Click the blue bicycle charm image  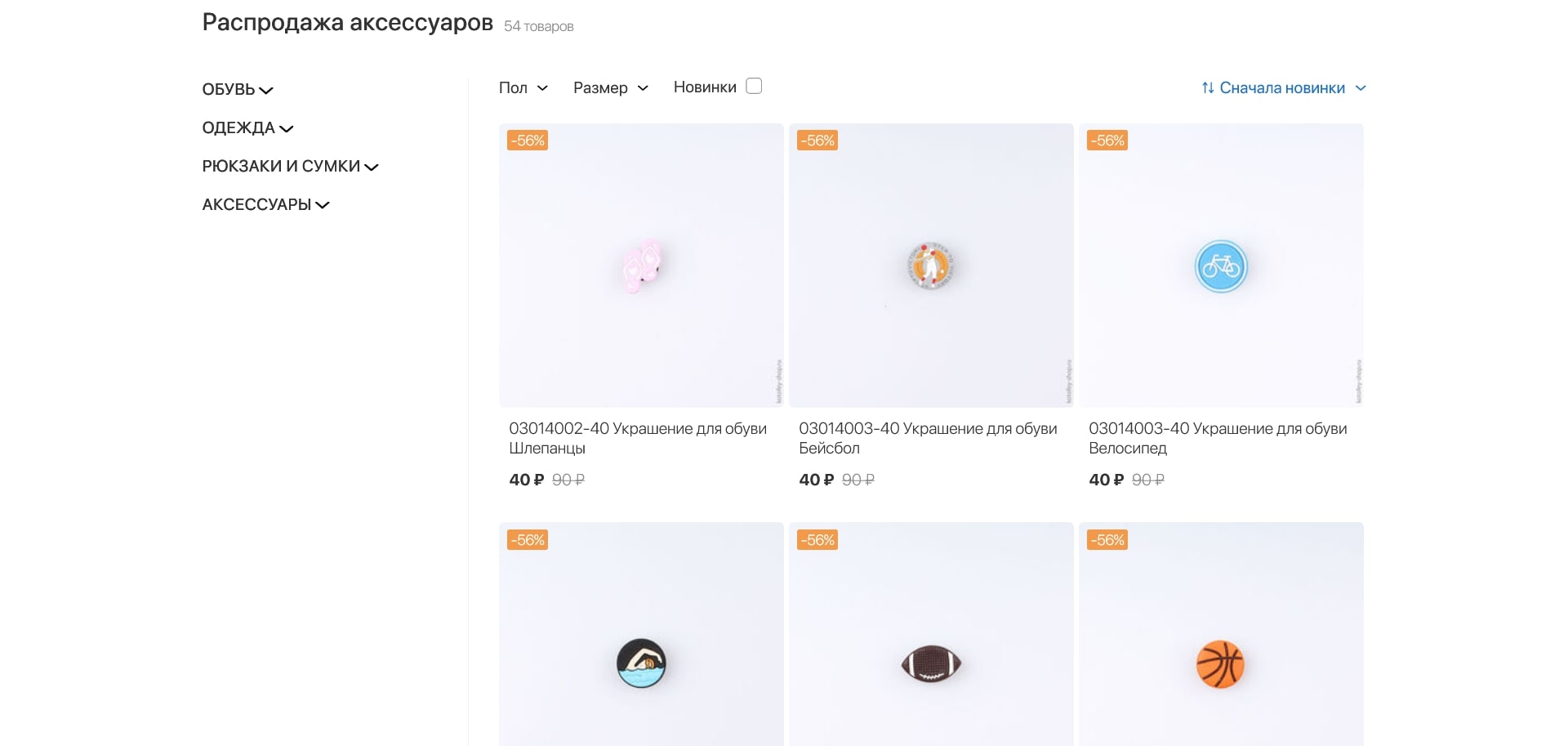(x=1221, y=266)
